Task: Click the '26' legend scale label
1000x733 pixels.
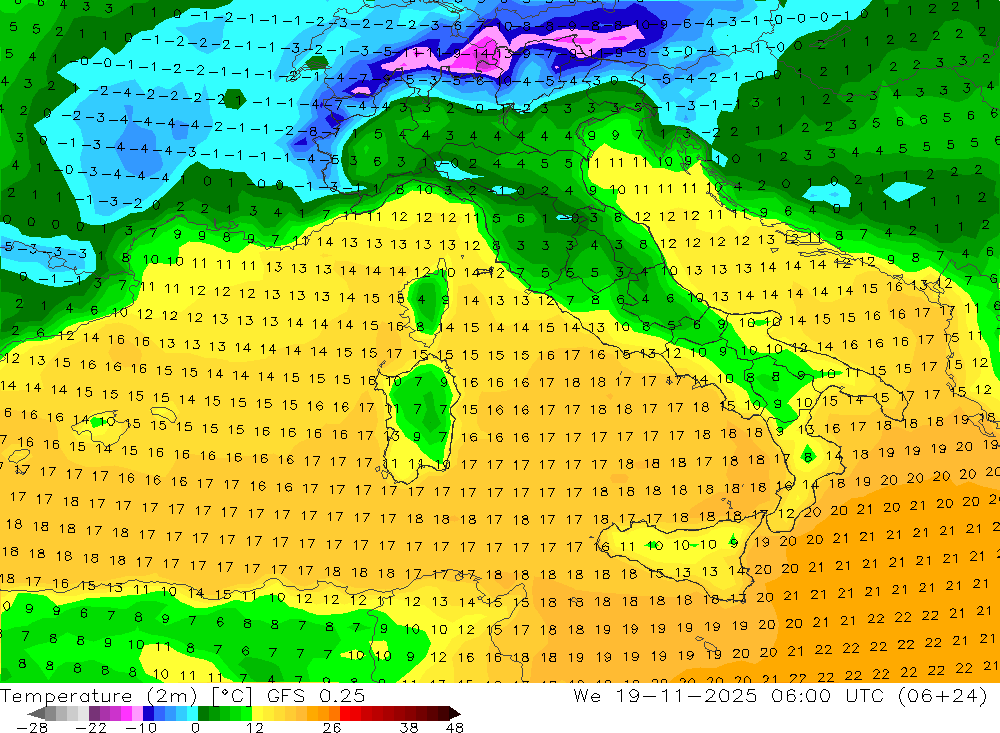Action: (332, 728)
